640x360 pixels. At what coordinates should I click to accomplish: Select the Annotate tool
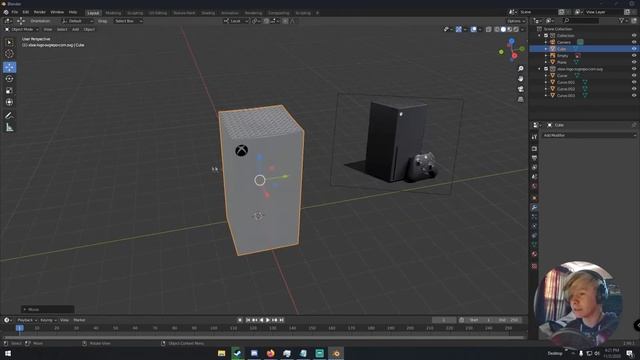pos(9,116)
